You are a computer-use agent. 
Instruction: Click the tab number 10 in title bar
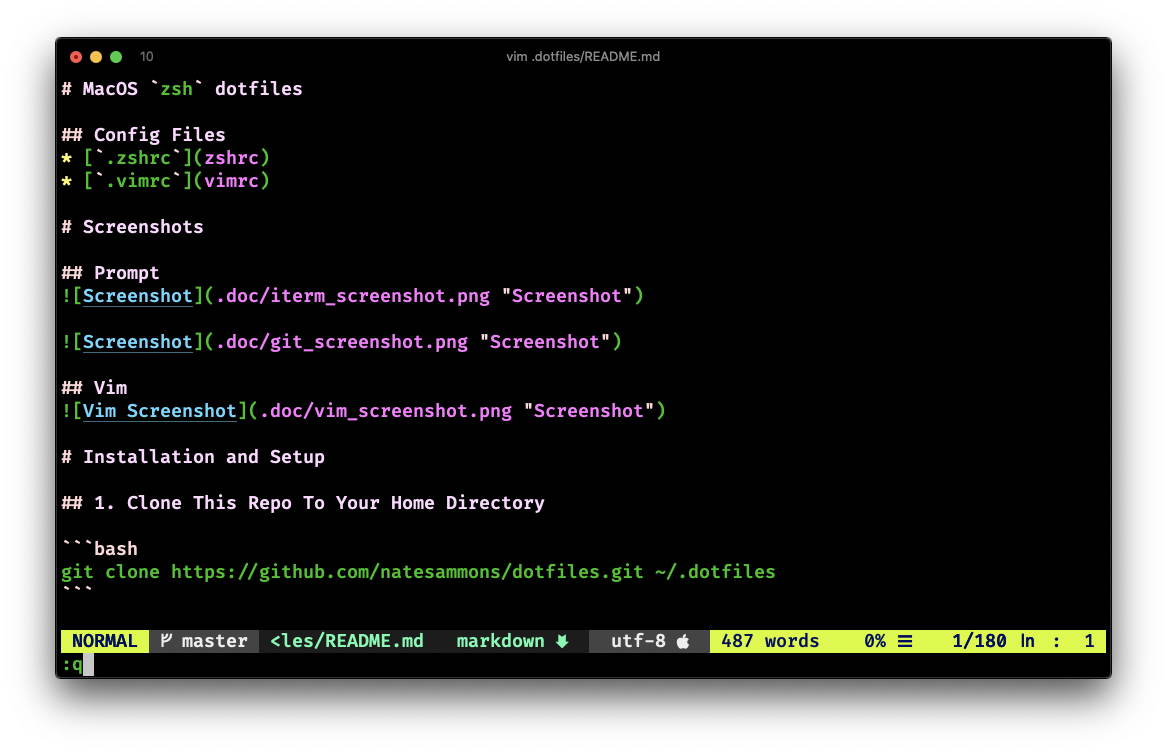click(x=147, y=57)
